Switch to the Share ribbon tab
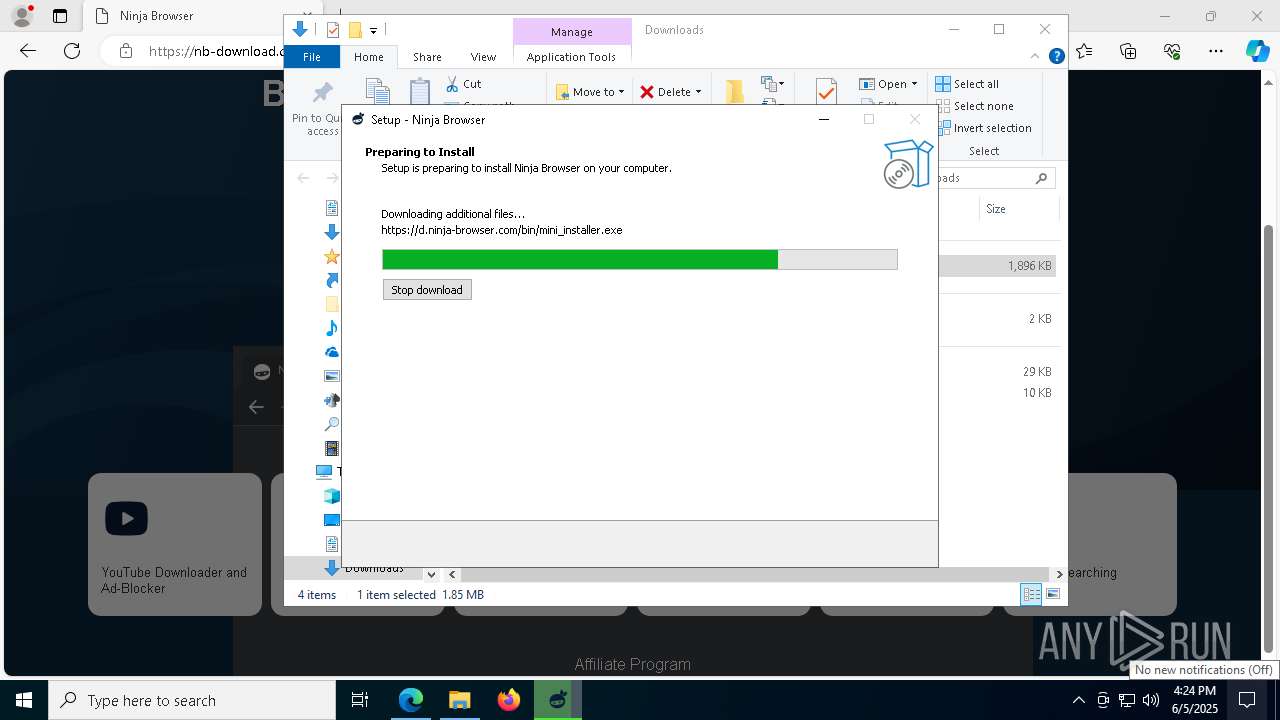Image resolution: width=1280 pixels, height=720 pixels. click(427, 57)
